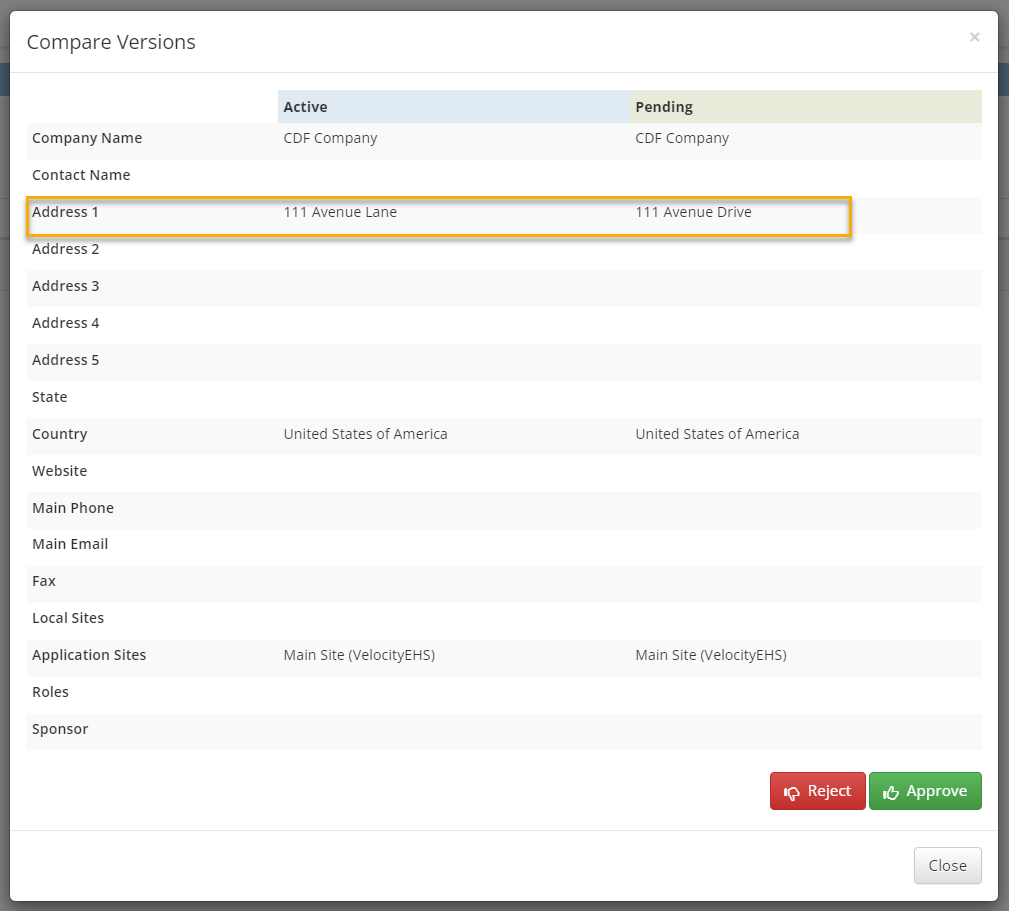Dismiss dialog with the X icon

974,37
